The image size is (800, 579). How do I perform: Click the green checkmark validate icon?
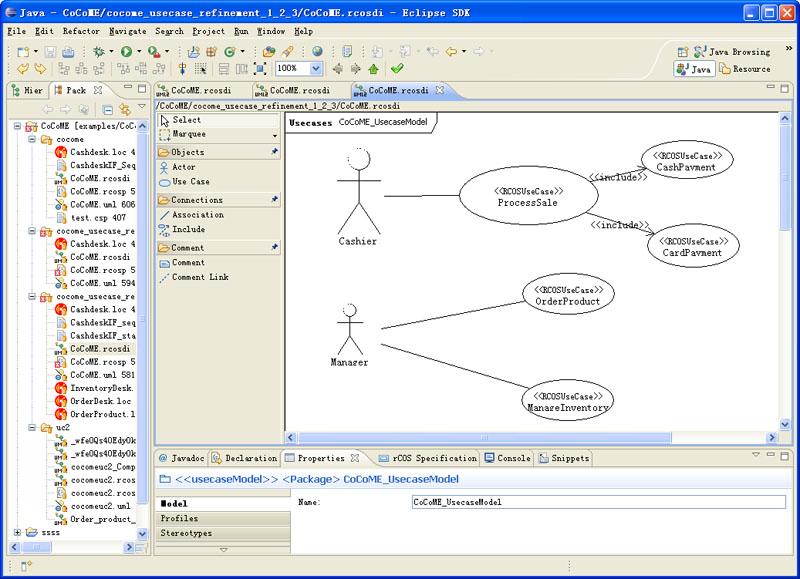click(397, 68)
